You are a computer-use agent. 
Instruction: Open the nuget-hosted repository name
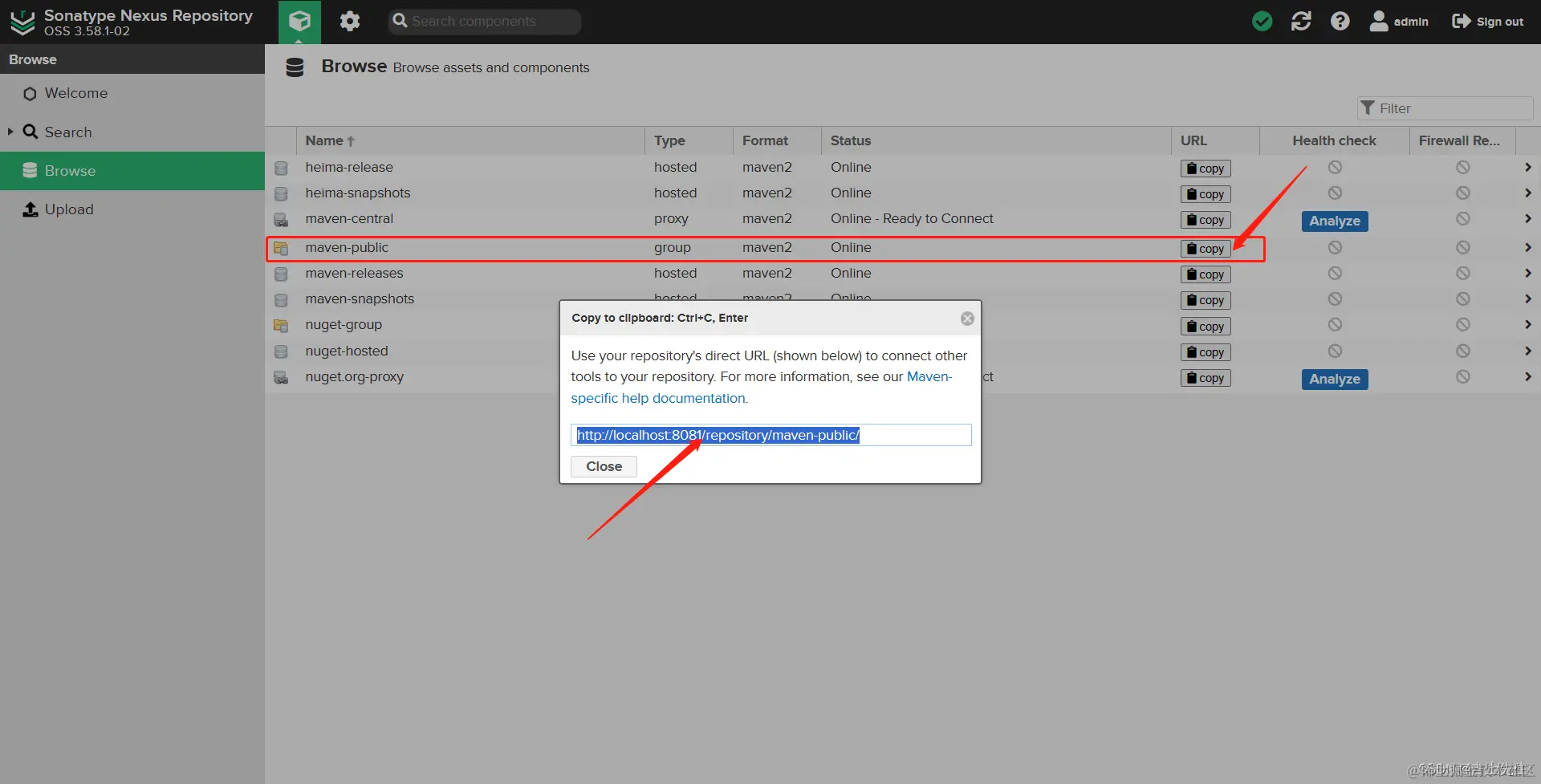point(347,351)
